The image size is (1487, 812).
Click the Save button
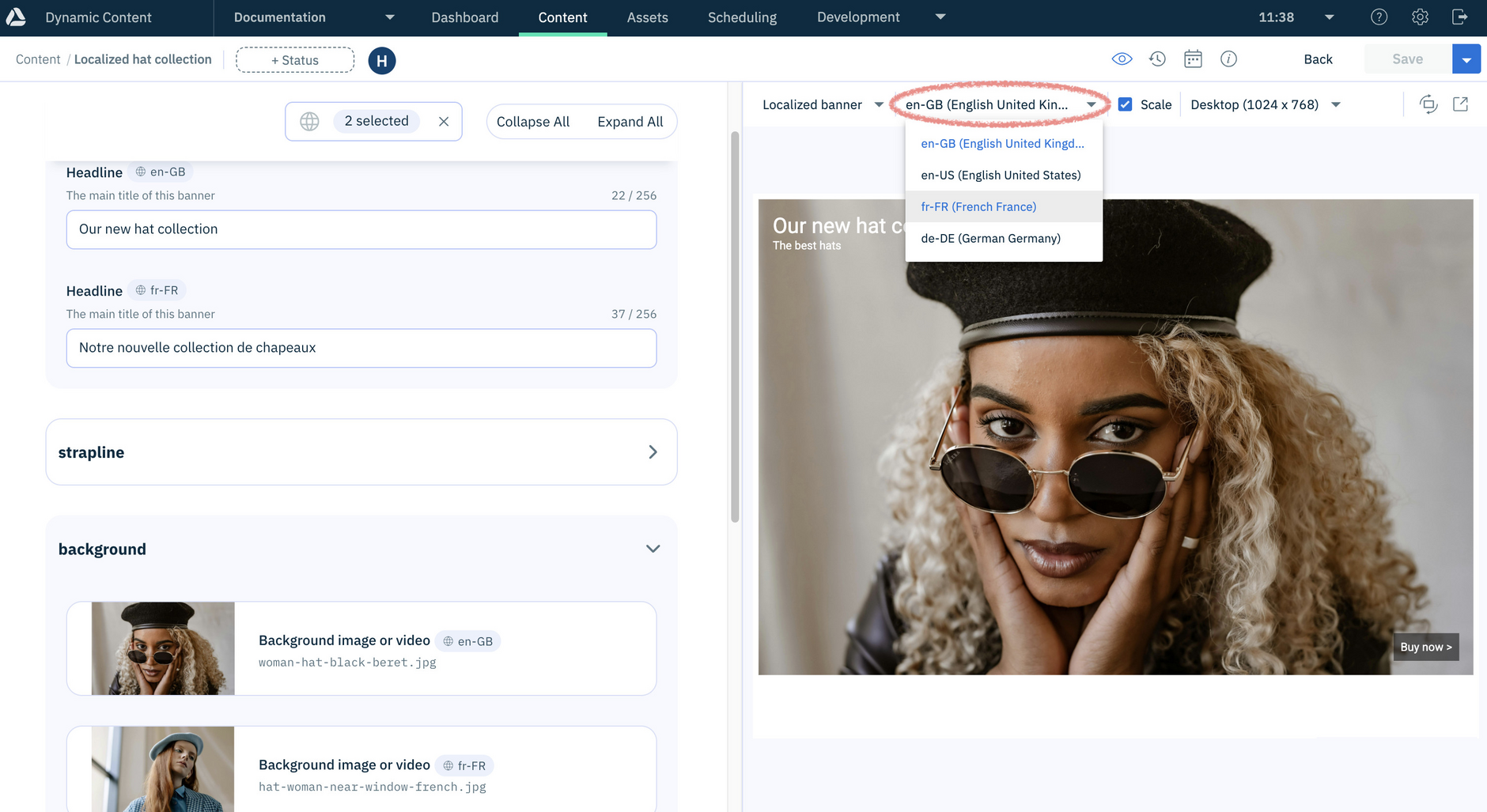[x=1407, y=59]
